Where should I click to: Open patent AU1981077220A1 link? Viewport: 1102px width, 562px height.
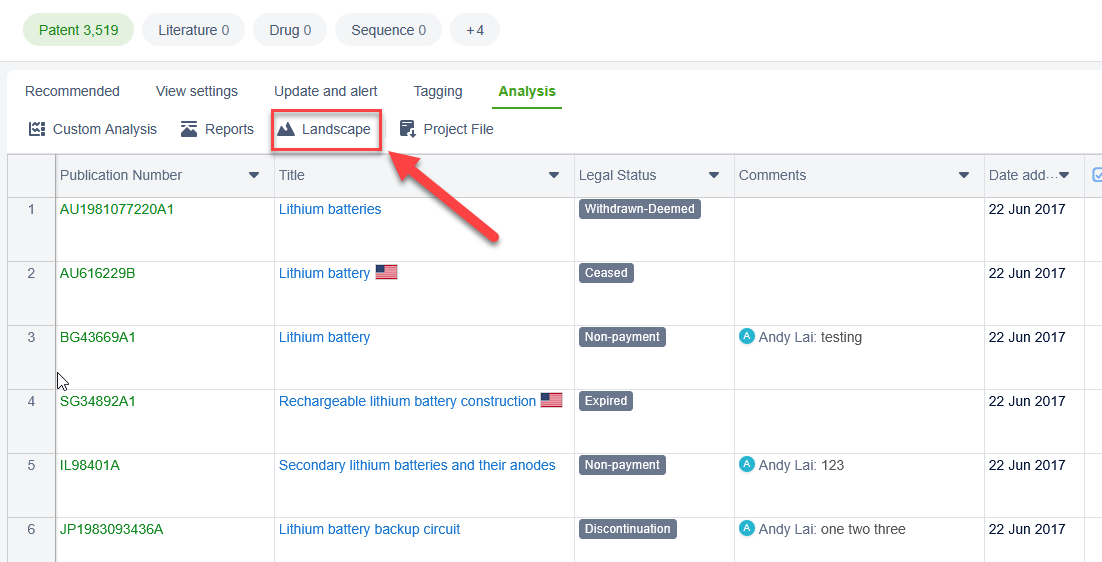[117, 209]
